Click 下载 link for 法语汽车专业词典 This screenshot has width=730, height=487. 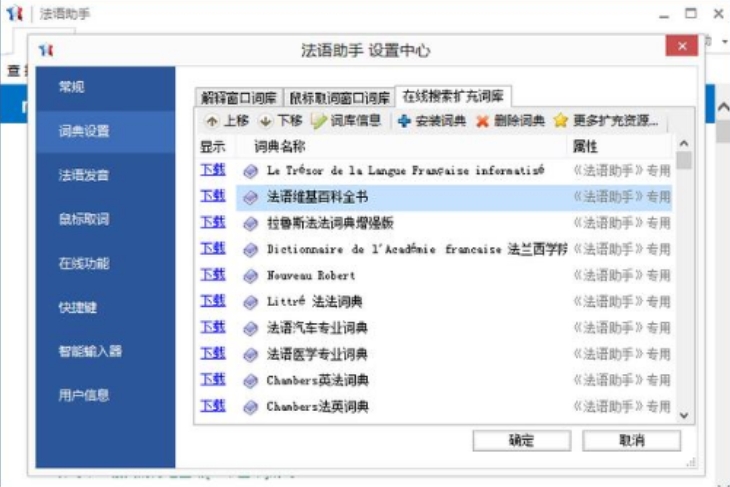(x=213, y=327)
